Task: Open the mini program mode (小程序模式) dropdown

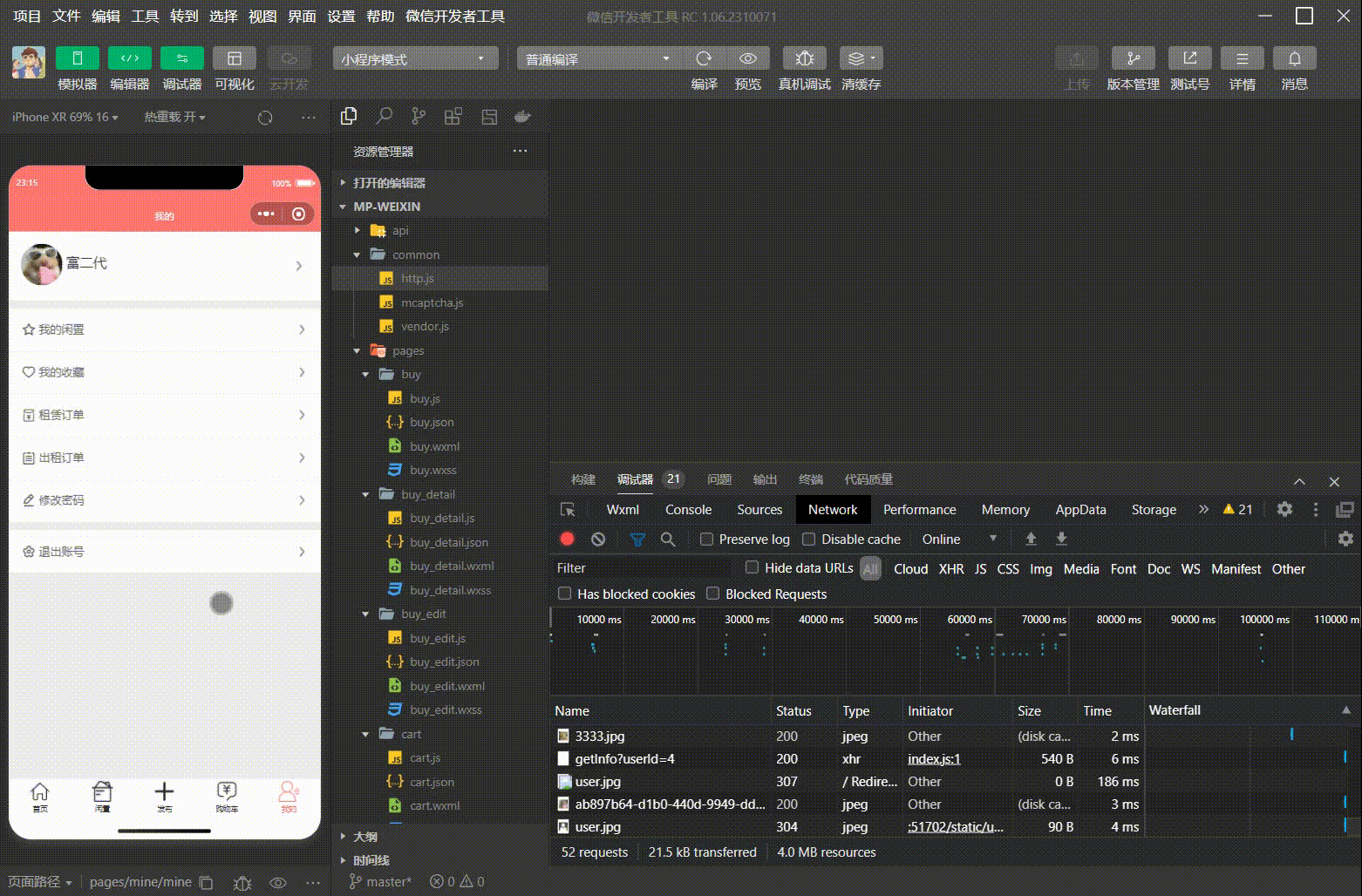Action: click(x=415, y=58)
